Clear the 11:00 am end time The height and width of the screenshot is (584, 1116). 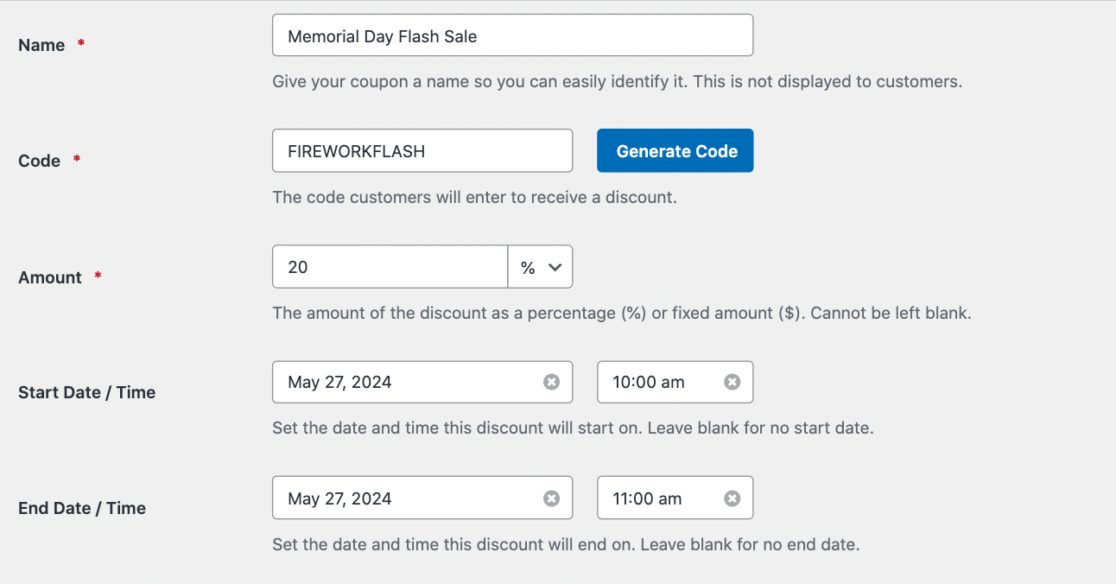734,498
